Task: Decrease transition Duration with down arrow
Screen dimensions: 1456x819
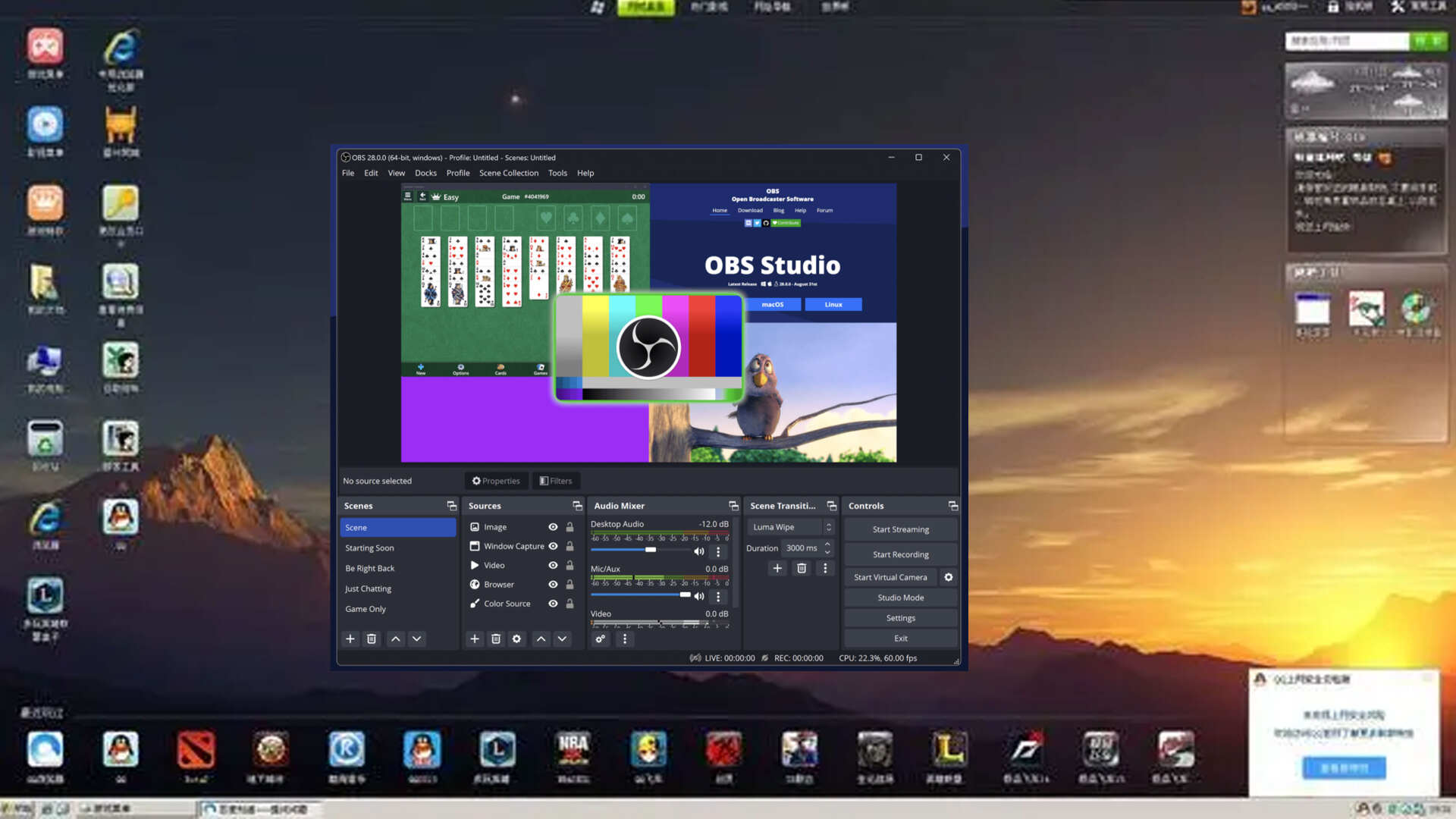Action: [827, 552]
